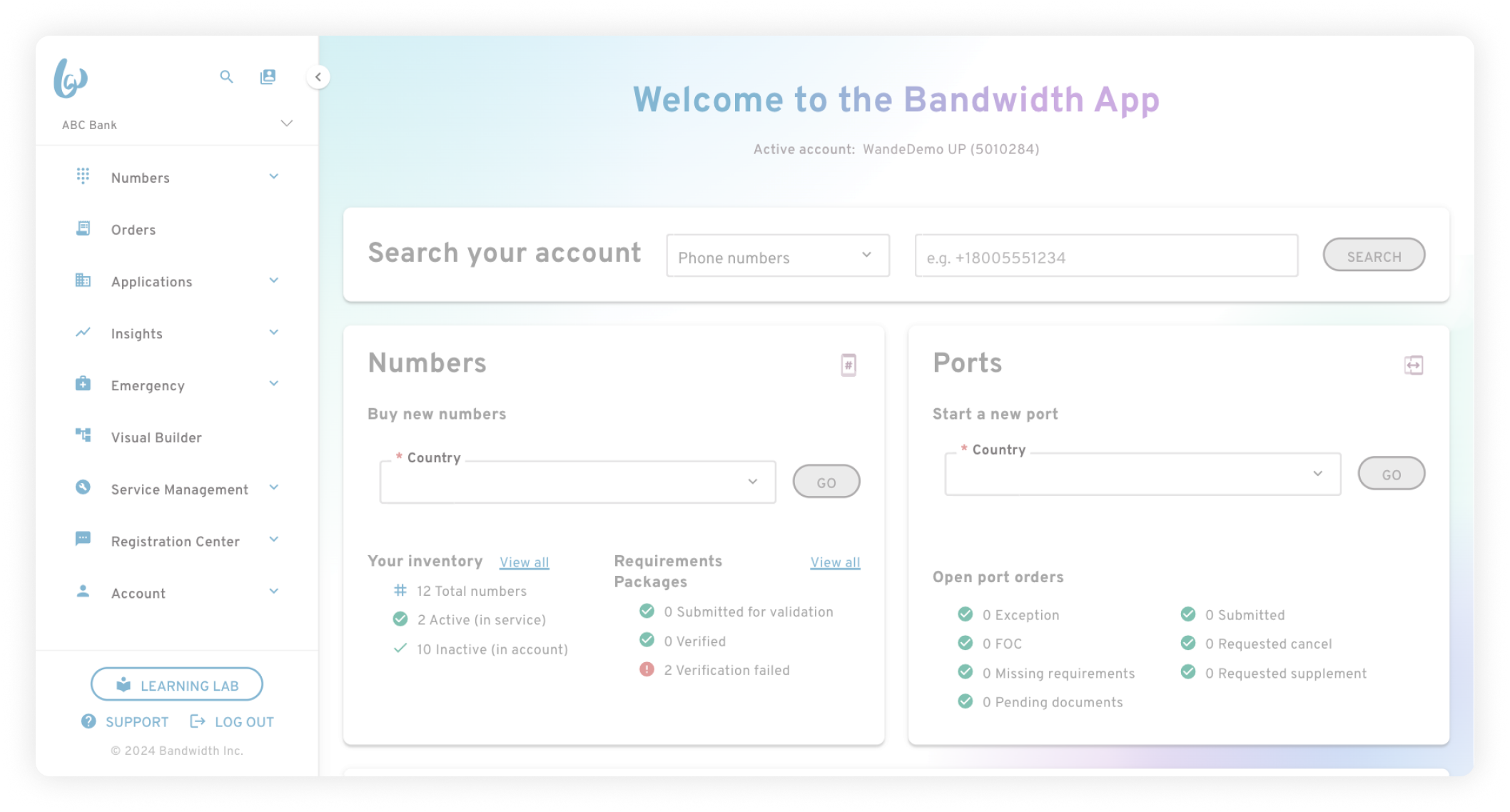This screenshot has width=1510, height=812.
Task: Expand the Account menu chevron
Action: click(274, 591)
